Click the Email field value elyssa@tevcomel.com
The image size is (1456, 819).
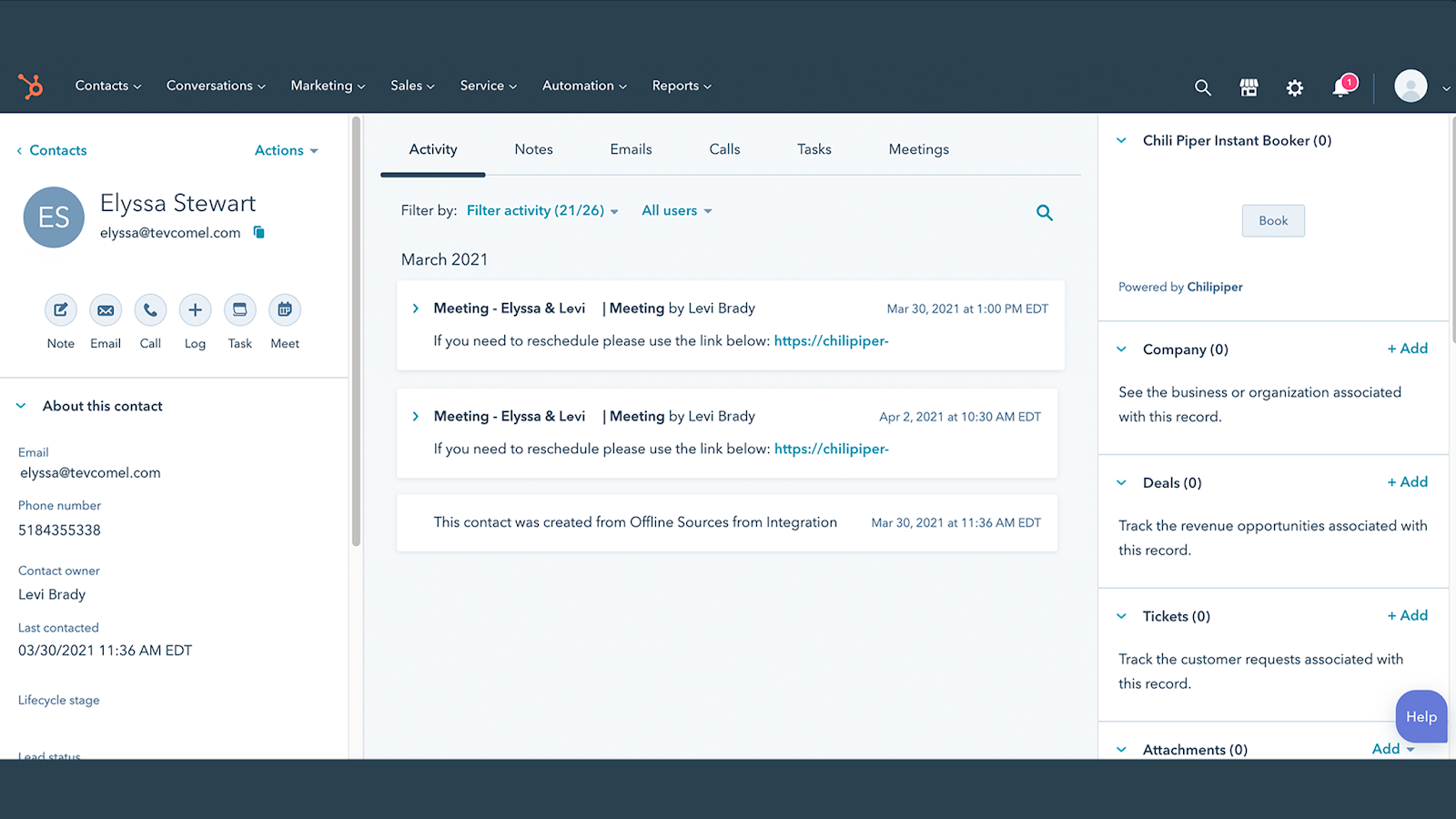[90, 473]
